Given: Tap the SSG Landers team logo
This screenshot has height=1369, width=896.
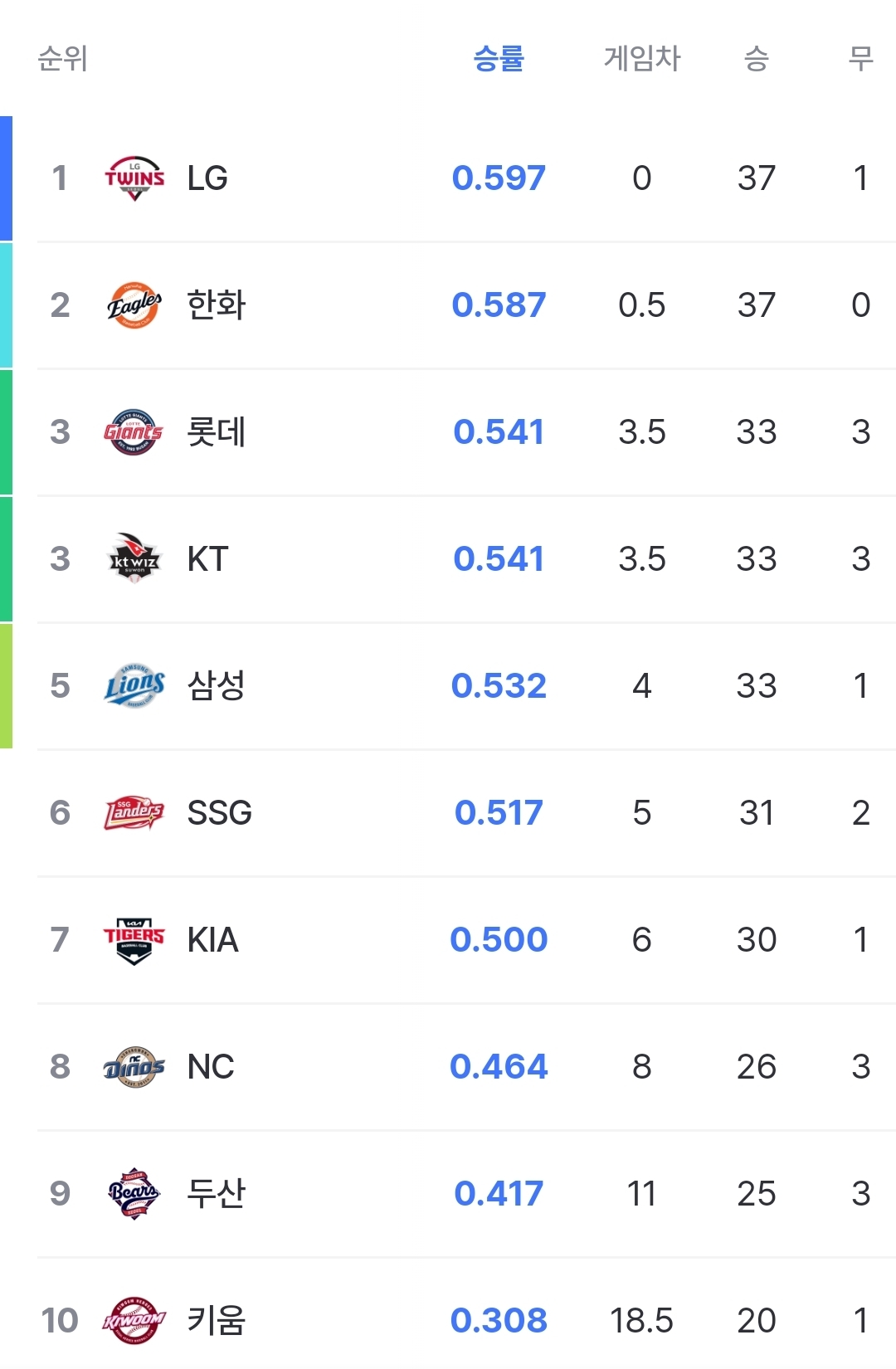Looking at the screenshot, I should click(134, 813).
